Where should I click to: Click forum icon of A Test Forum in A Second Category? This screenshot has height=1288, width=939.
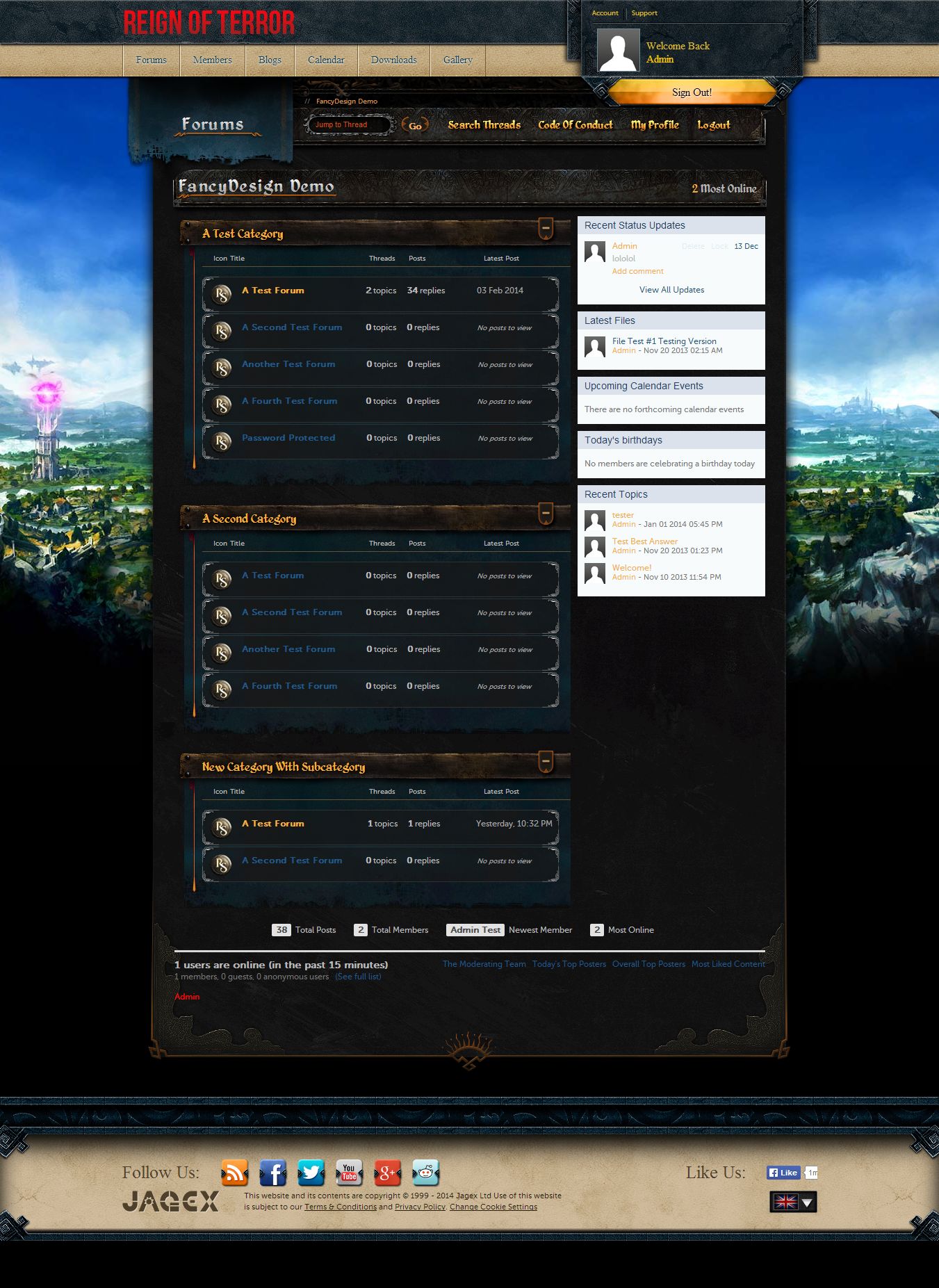coord(222,579)
